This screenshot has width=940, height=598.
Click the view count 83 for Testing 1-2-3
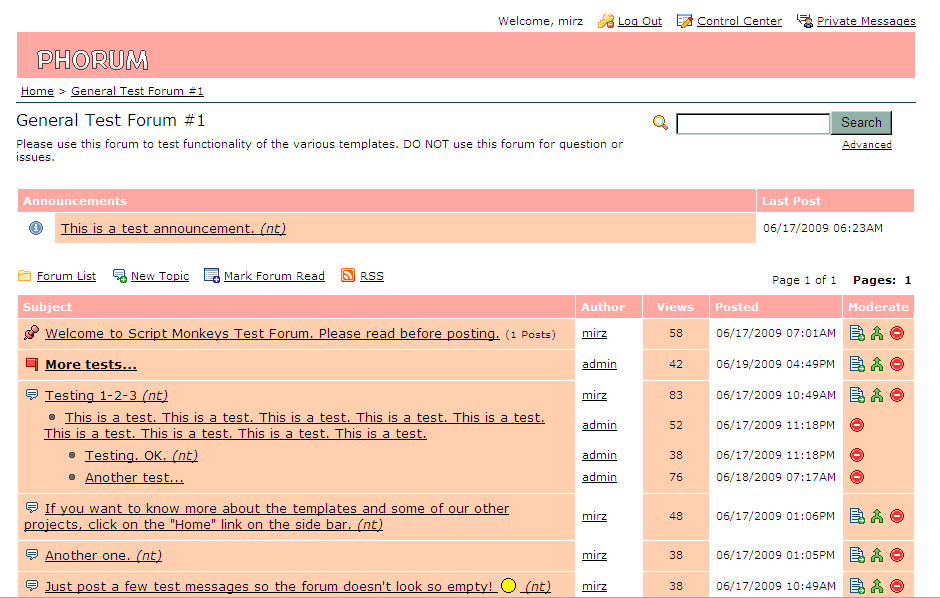point(676,395)
